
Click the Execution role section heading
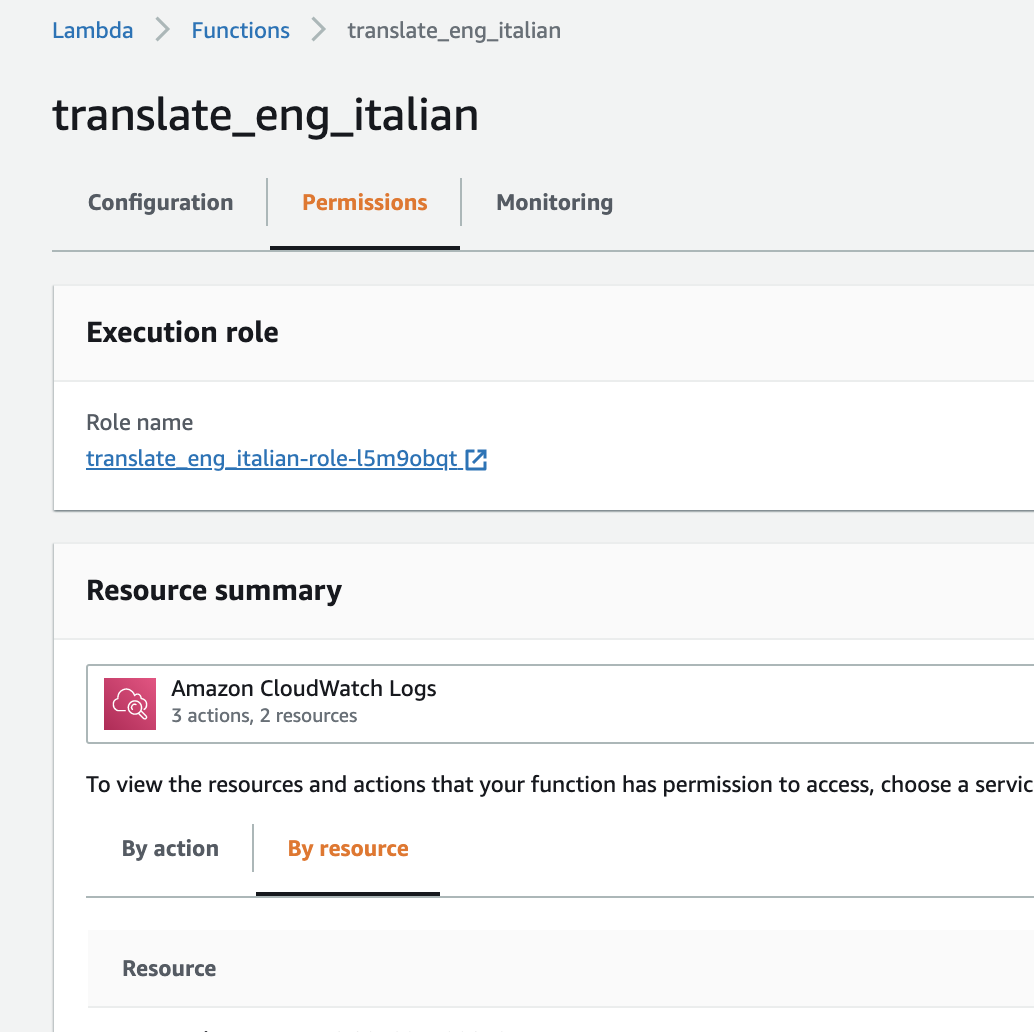point(182,332)
